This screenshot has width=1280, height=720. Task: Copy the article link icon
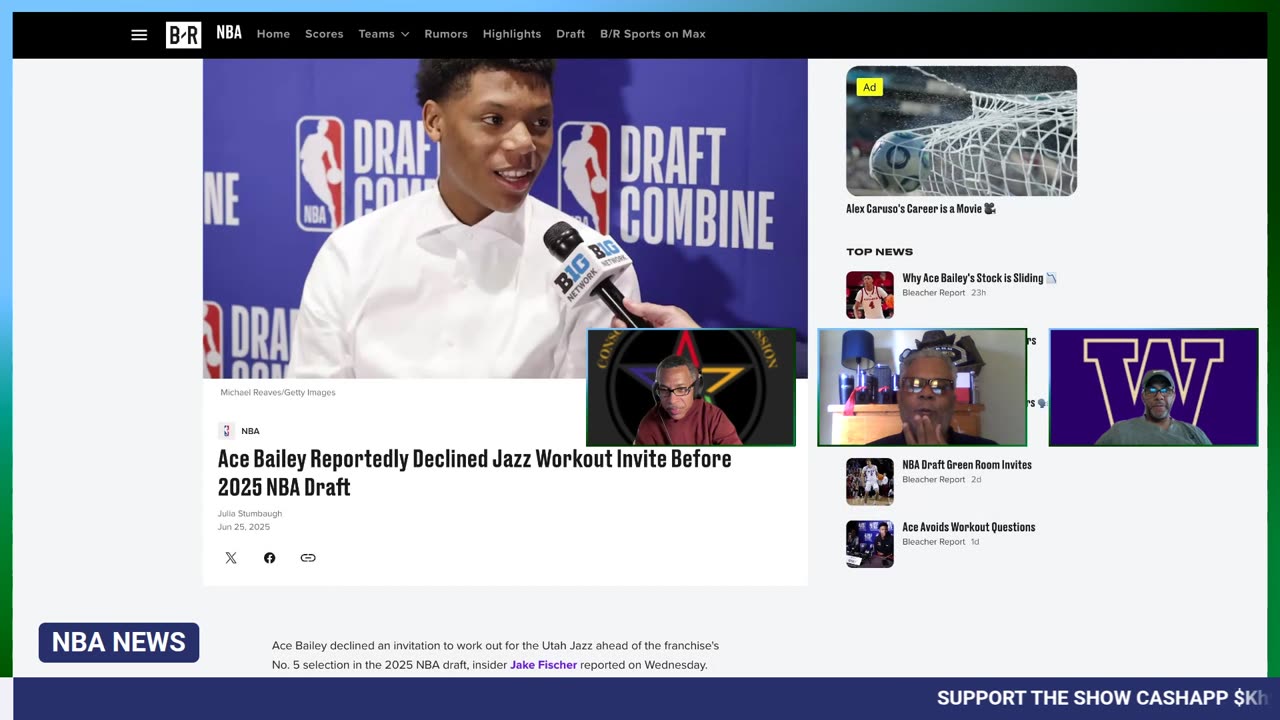308,558
